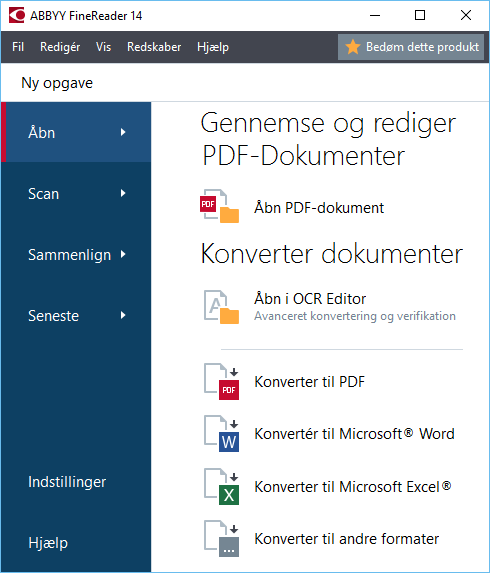The width and height of the screenshot is (490, 573).
Task: Click Konvertér til Microsoft Word text
Action: point(354,434)
